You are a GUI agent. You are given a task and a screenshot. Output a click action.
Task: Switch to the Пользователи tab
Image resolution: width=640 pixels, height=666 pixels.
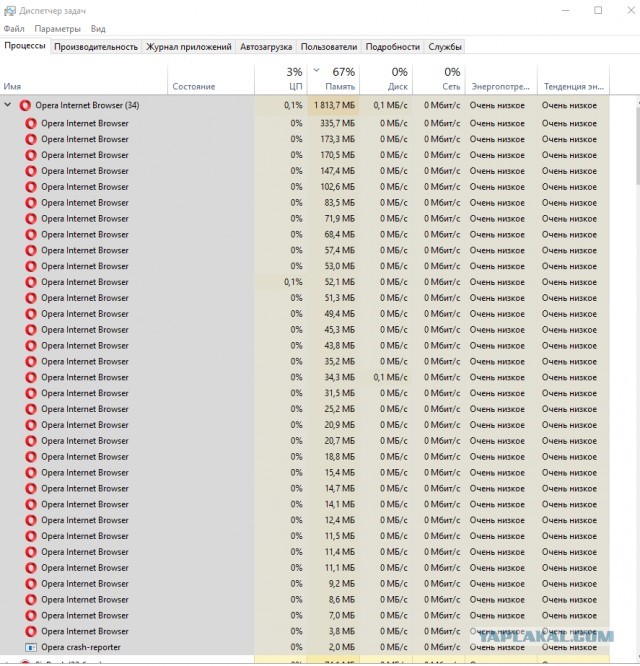click(x=329, y=47)
